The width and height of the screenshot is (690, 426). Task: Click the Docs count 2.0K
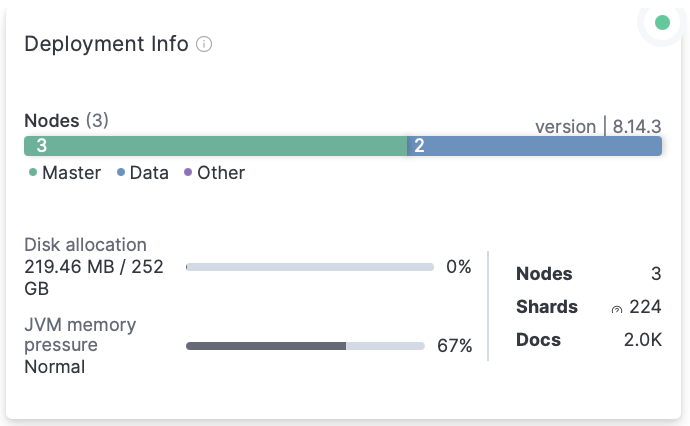(x=642, y=340)
